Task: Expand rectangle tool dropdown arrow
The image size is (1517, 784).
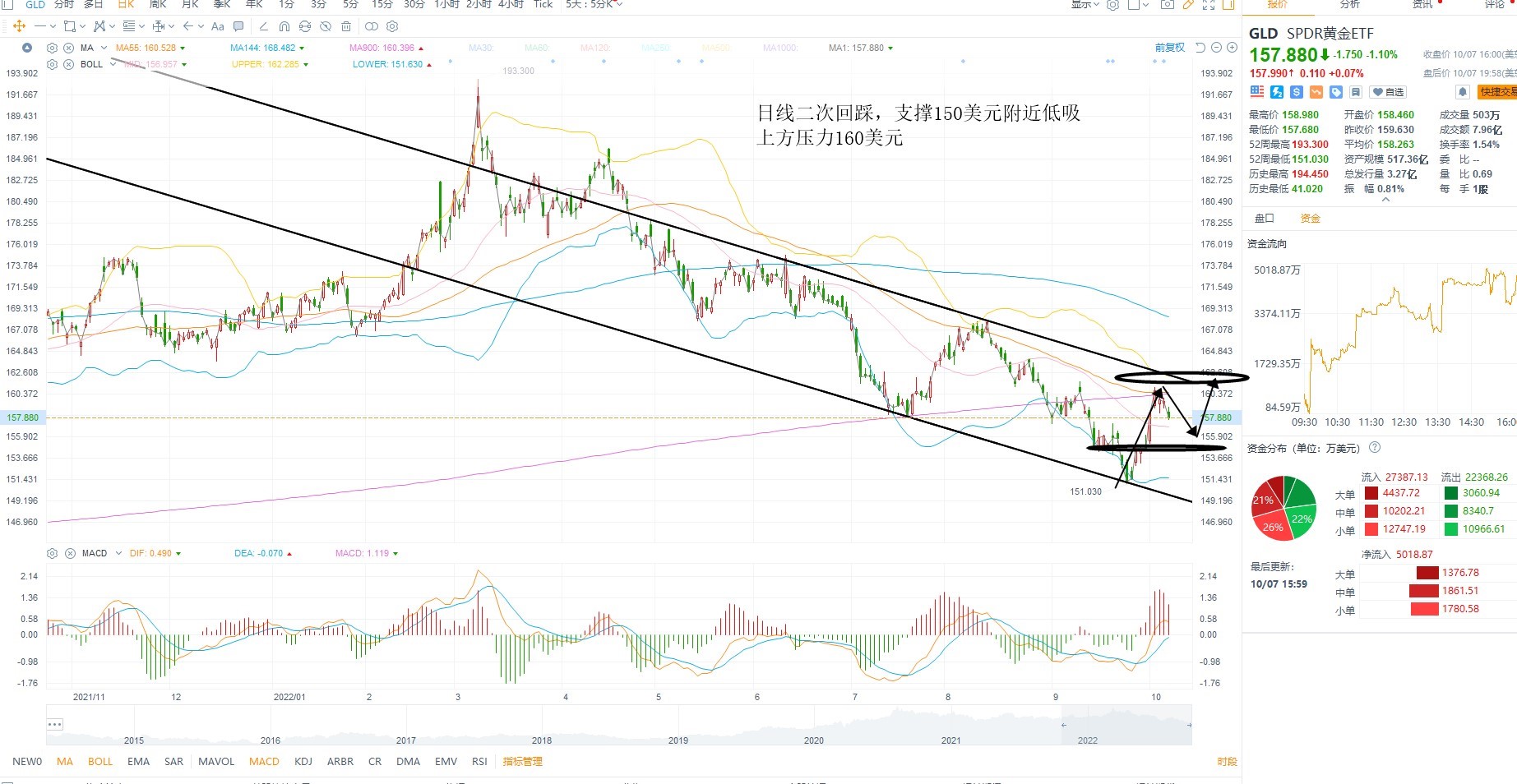Action: [x=82, y=26]
